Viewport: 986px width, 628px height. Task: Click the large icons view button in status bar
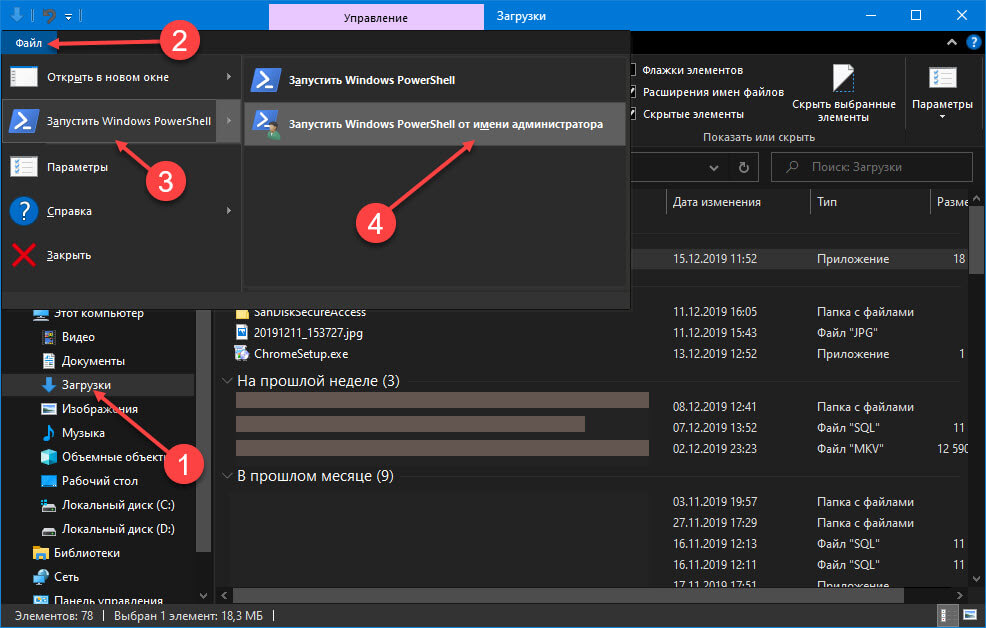[x=969, y=616]
